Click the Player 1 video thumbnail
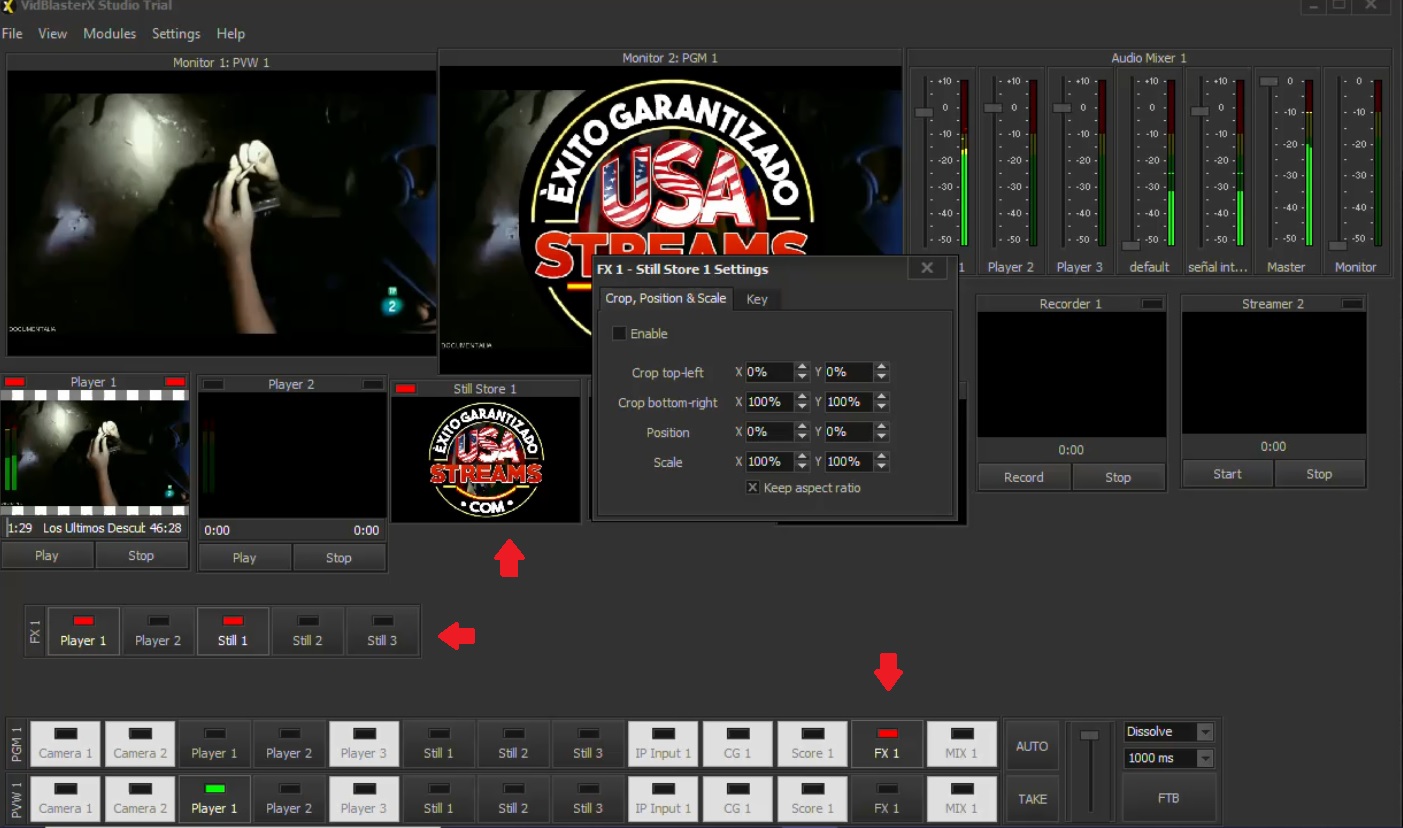This screenshot has width=1403, height=828. point(95,453)
